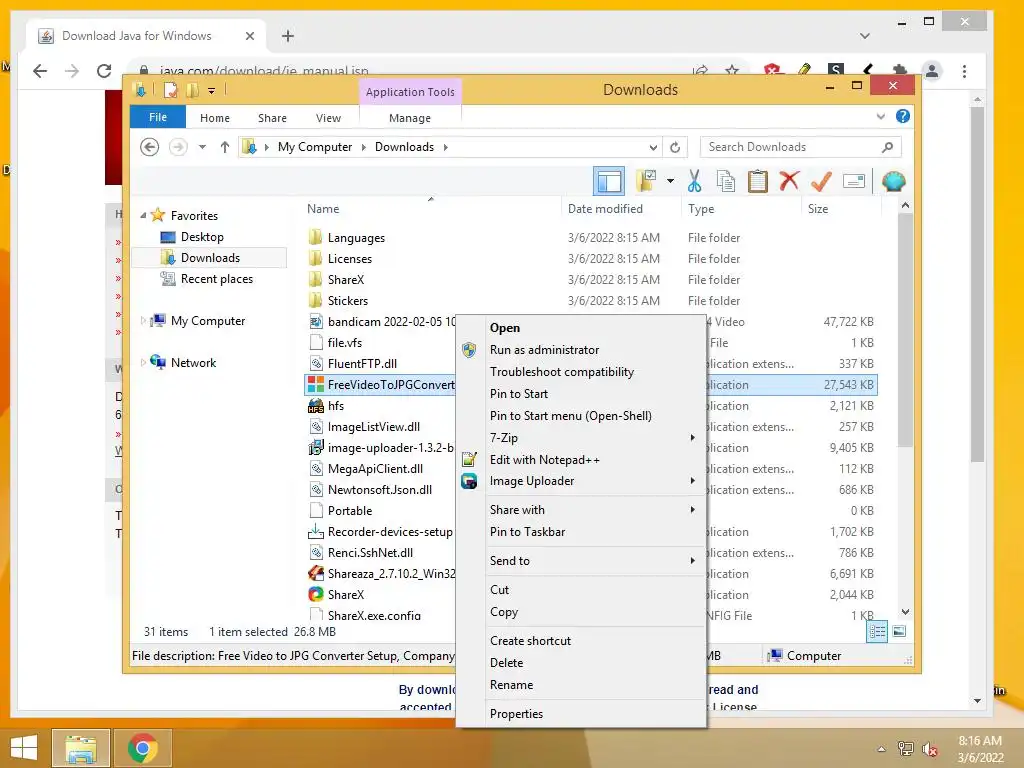Click the Rename card toolbar icon

click(x=854, y=181)
